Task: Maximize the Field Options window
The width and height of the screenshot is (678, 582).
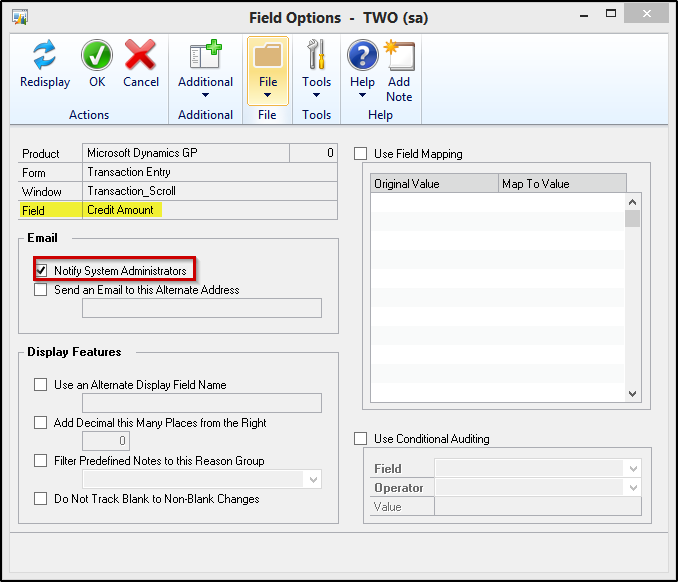Action: tap(611, 14)
